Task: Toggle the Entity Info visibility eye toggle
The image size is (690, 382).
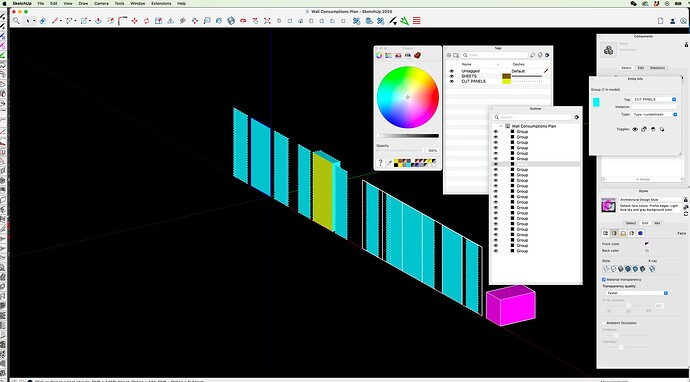Action: point(635,129)
